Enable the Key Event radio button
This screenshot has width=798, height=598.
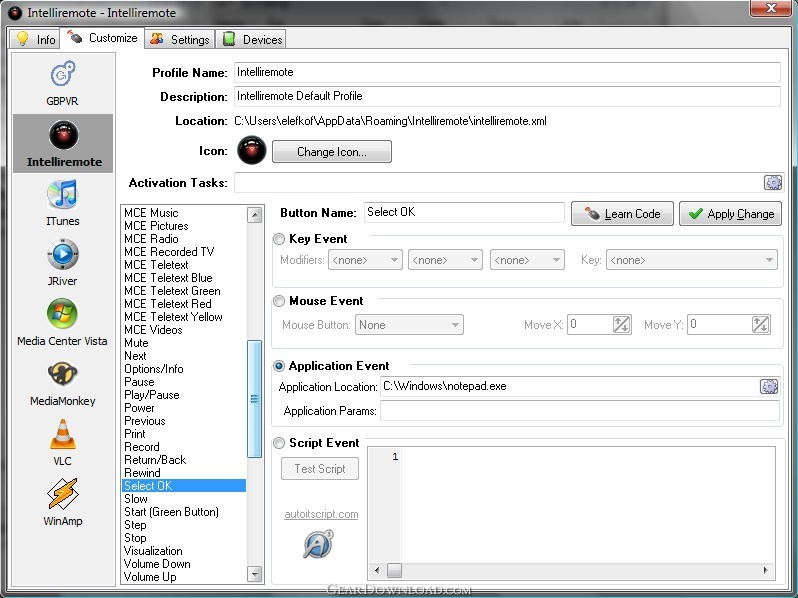279,239
